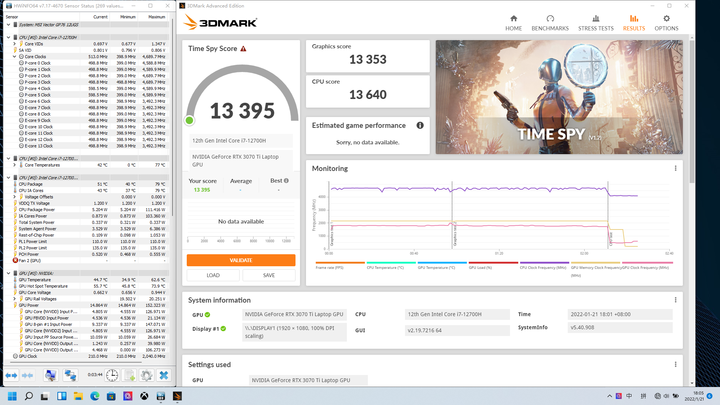Select the GPU Hot Spot Temperature row
Image resolution: width=720 pixels, height=405 pixels.
(87, 286)
